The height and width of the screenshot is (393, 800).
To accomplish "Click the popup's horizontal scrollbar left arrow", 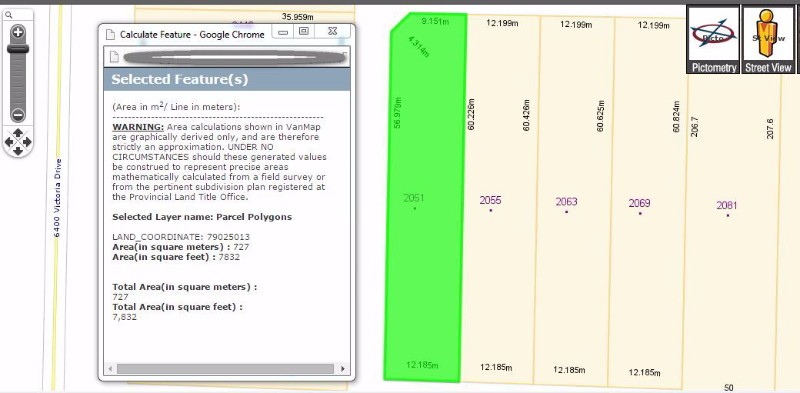I will click(110, 369).
